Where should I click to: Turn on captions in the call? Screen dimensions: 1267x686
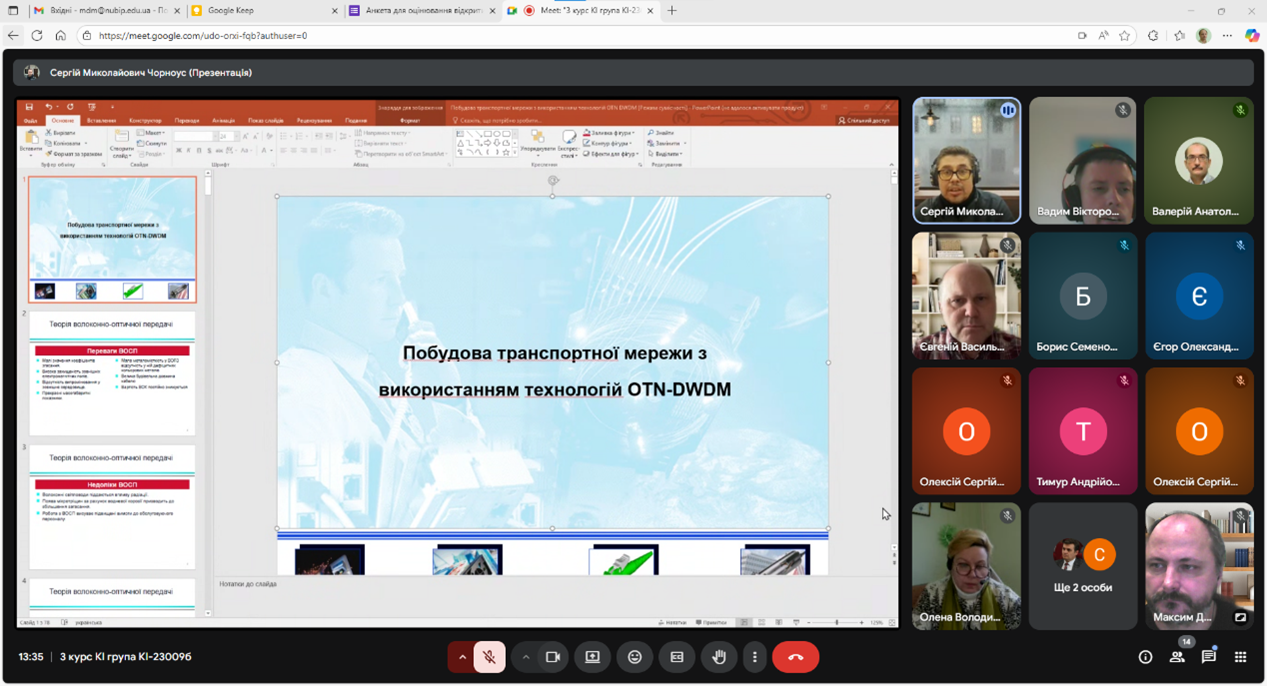[677, 657]
